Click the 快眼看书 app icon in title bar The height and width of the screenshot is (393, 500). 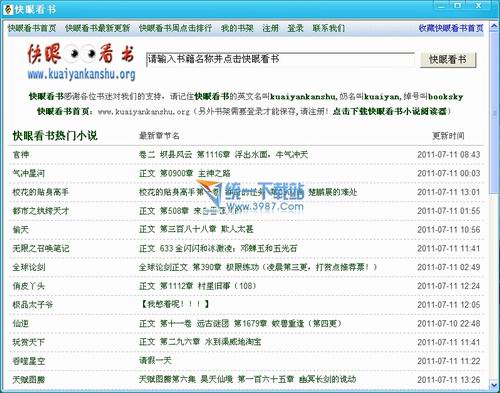(8, 9)
